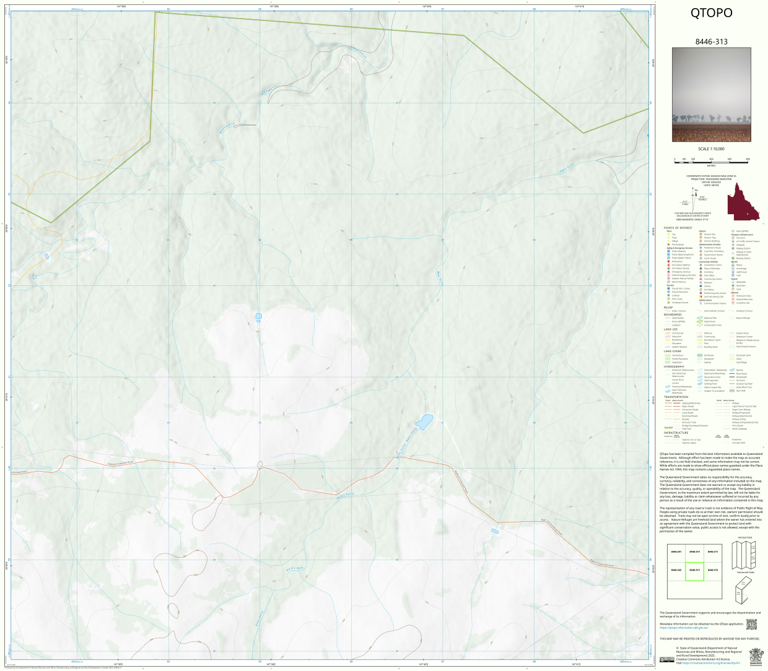Open the Creative Commons licence URL link
Viewport: 768px width, 671px height.
click(x=711, y=663)
